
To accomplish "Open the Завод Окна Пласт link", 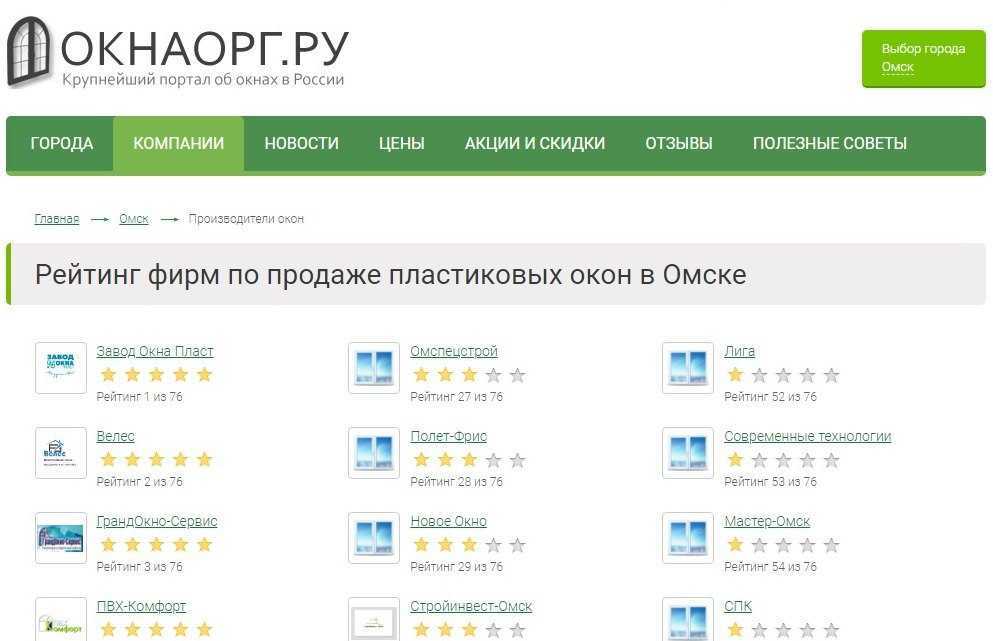I will click(x=155, y=351).
